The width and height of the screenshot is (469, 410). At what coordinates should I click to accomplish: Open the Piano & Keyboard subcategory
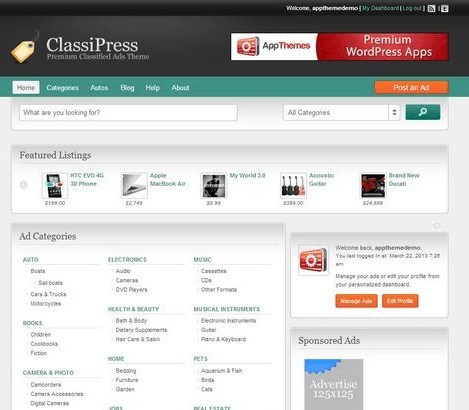[x=223, y=339]
